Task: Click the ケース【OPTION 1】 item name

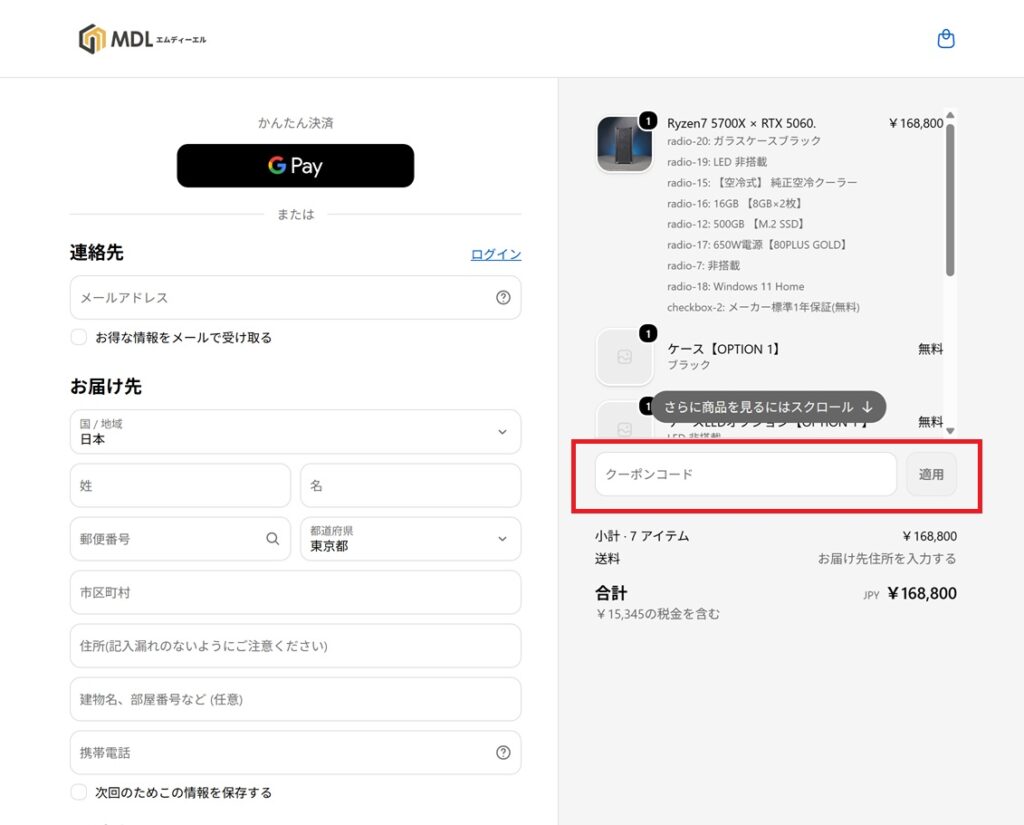Action: click(724, 349)
